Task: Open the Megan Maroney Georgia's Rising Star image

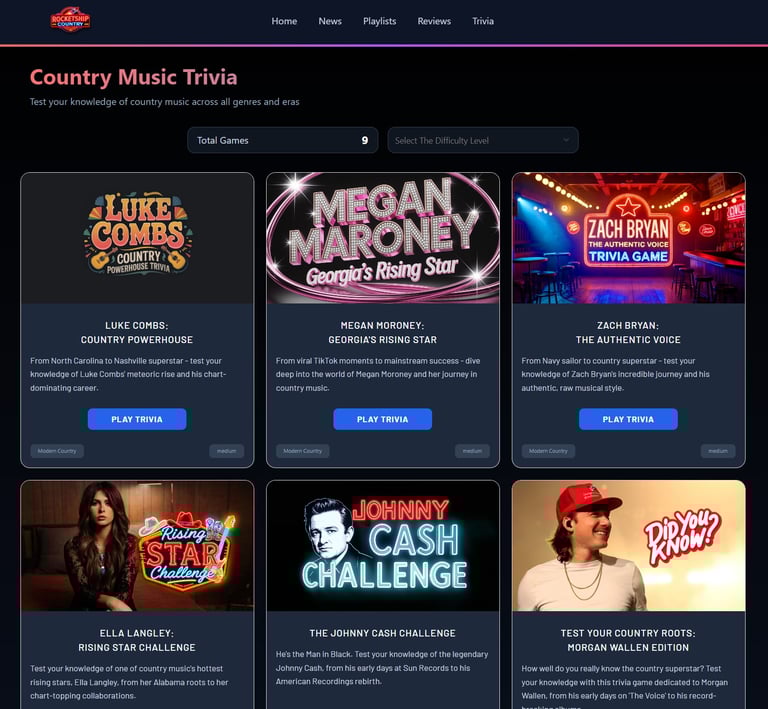Action: pyautogui.click(x=383, y=238)
